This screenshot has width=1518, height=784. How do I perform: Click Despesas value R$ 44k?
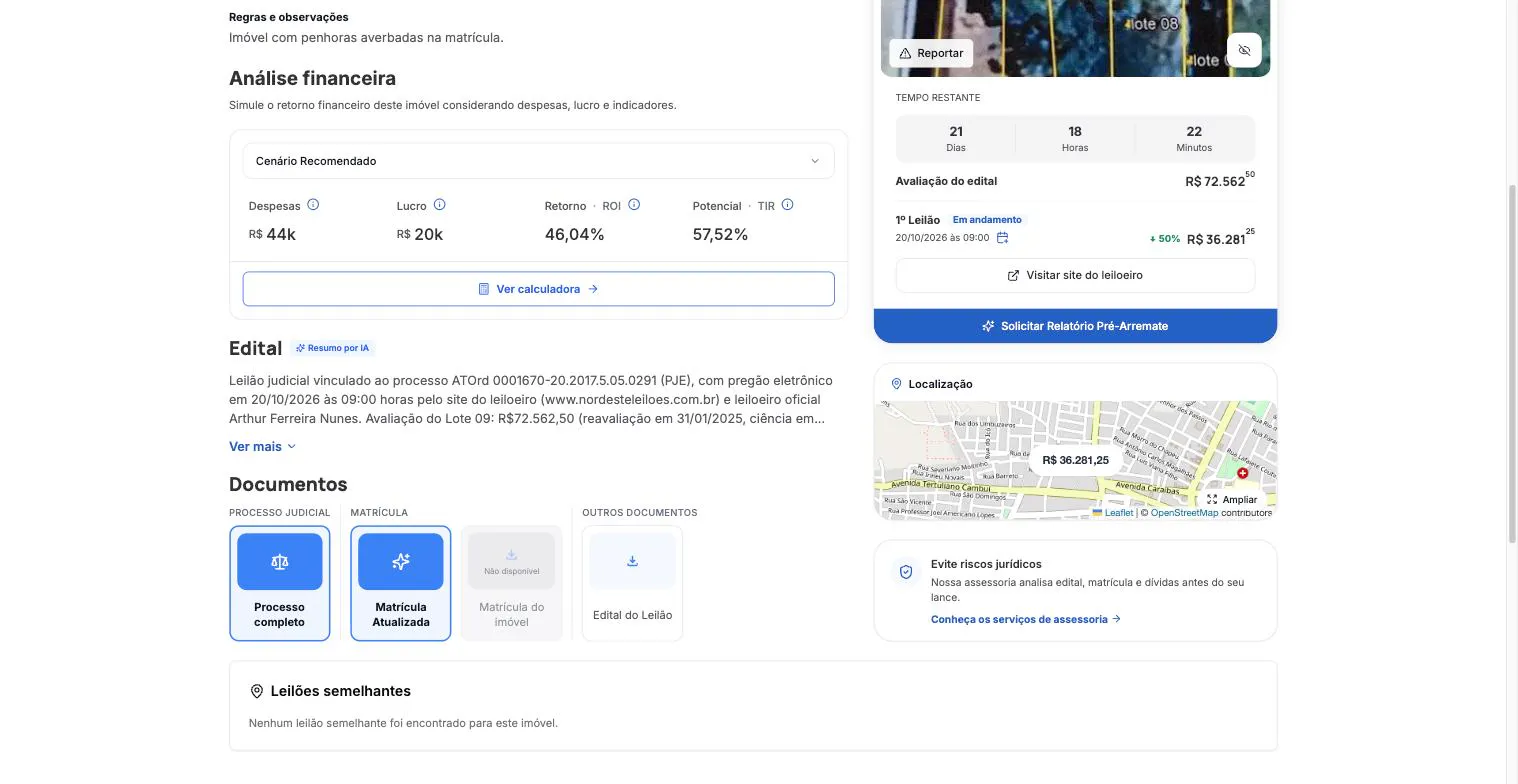tap(272, 234)
